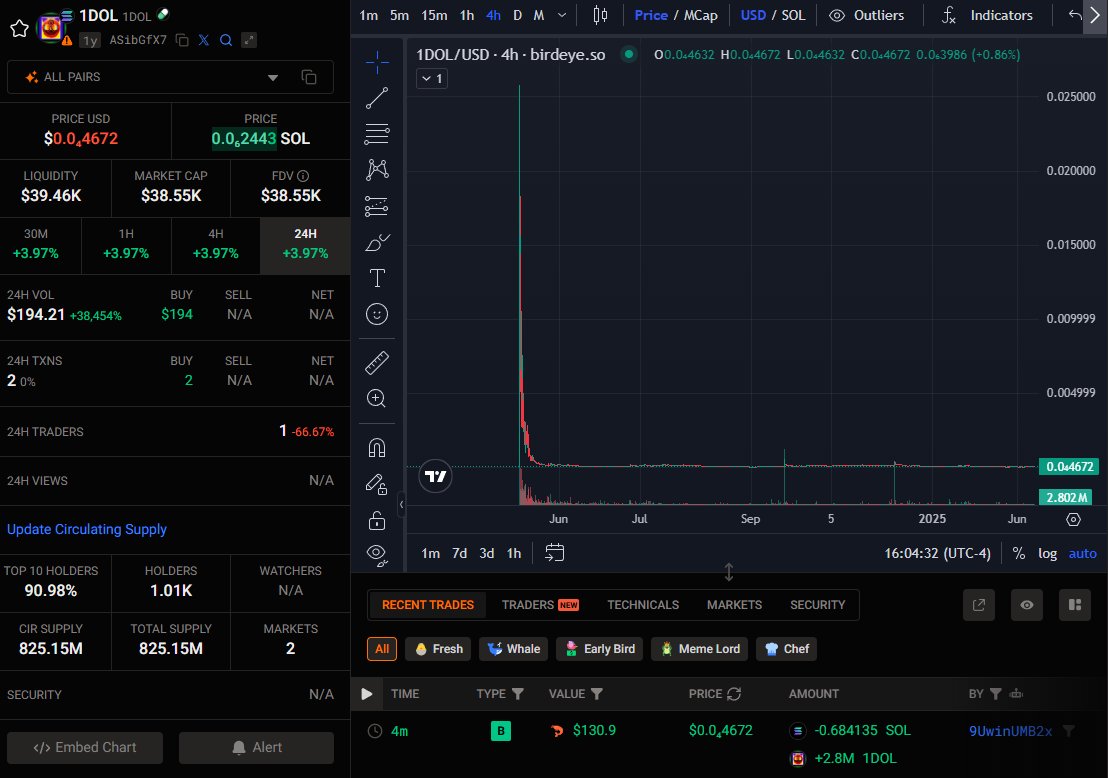Toggle the magnet snap mode

(x=377, y=448)
